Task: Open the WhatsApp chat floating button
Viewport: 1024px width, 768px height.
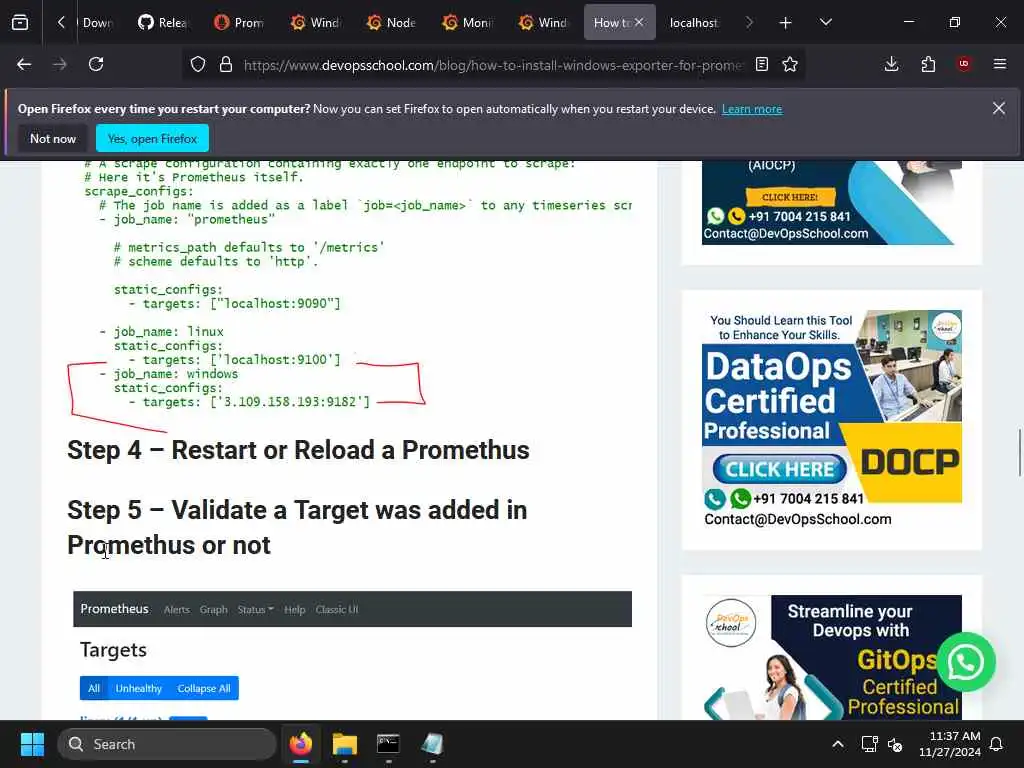Action: (966, 662)
